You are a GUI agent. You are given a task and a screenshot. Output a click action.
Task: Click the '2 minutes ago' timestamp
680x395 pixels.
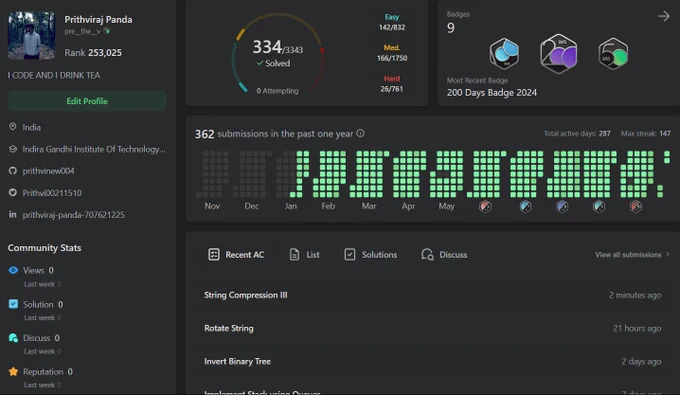635,295
